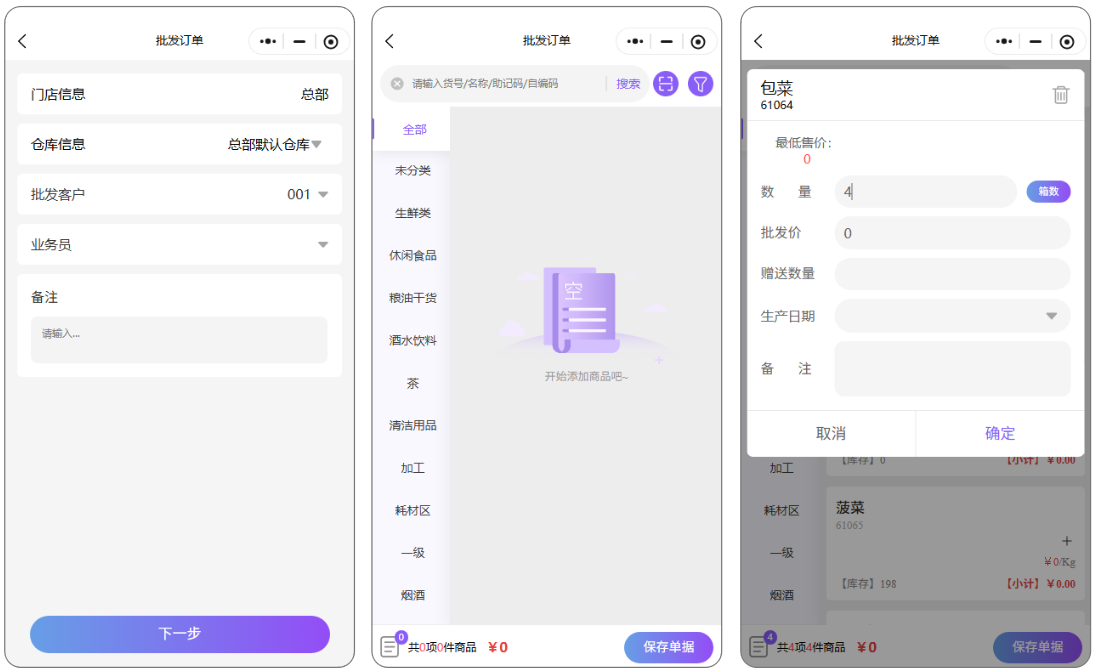Switch to the 酒水饮料 category
Viewport: 1094px width, 671px height.
(x=412, y=340)
